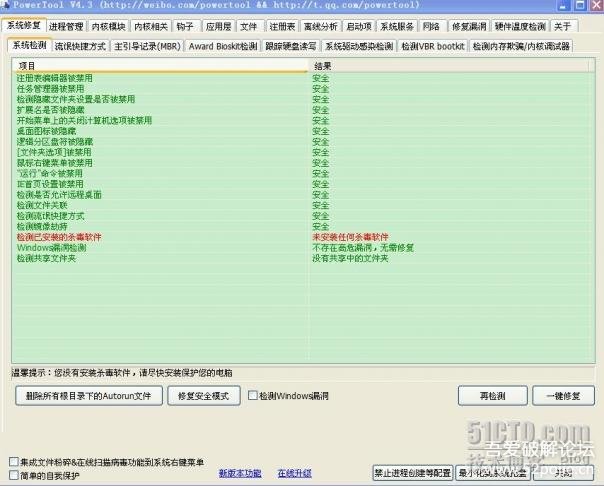This screenshot has height=486, width=604.
Task: Select the 逻辑分区盘符被隐藏 row
Action: [x=304, y=142]
